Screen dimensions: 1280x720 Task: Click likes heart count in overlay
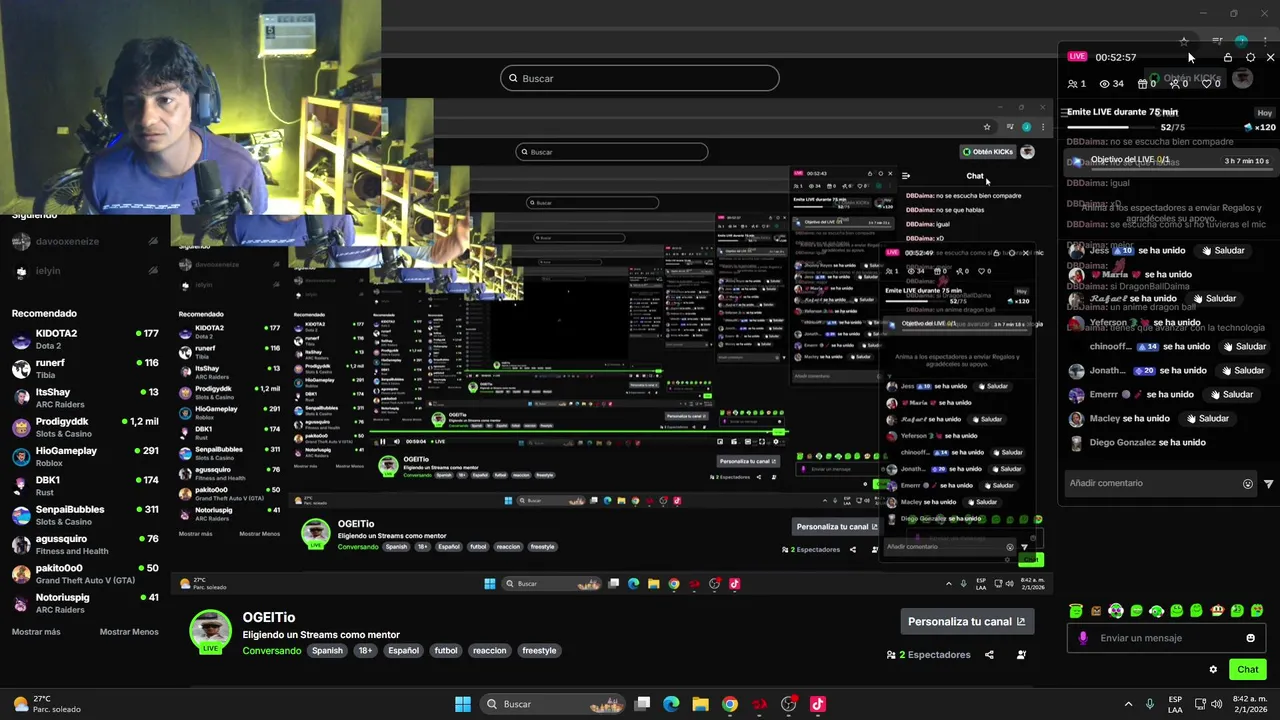[1209, 84]
